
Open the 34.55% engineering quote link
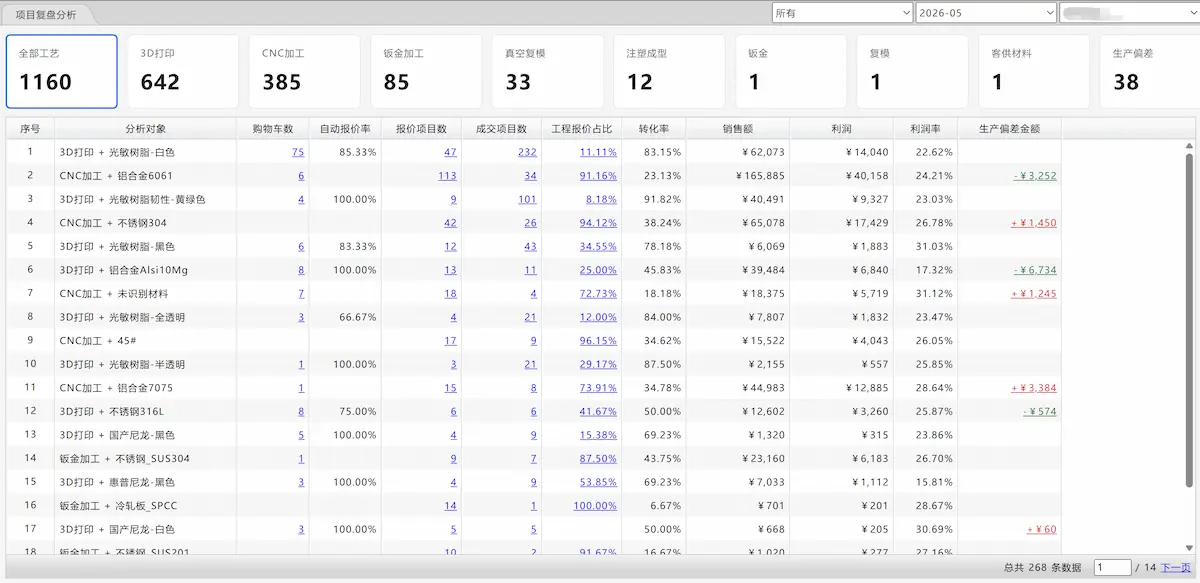coord(598,246)
